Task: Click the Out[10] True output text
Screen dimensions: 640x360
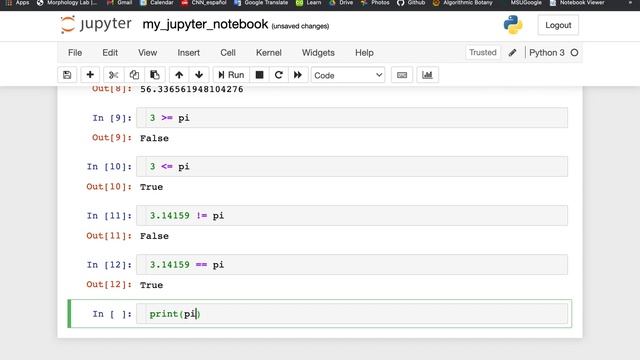Action: [151, 187]
